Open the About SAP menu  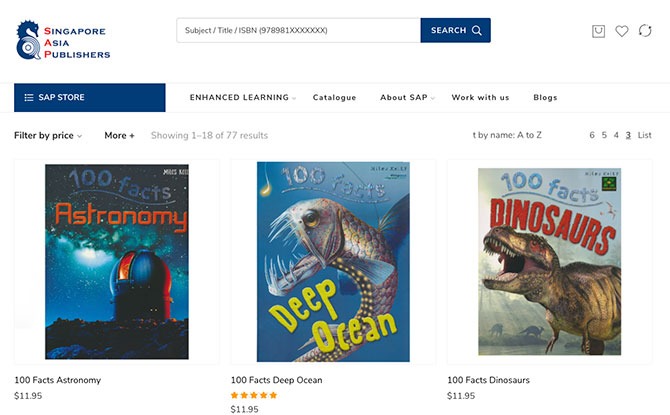pyautogui.click(x=406, y=98)
